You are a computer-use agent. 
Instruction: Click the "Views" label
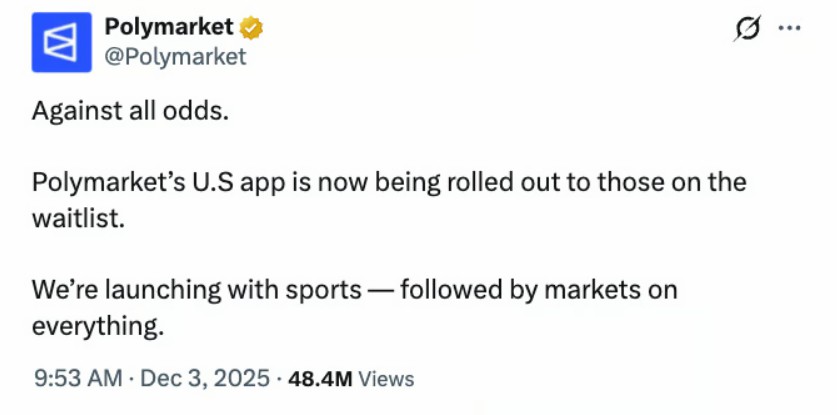385,379
